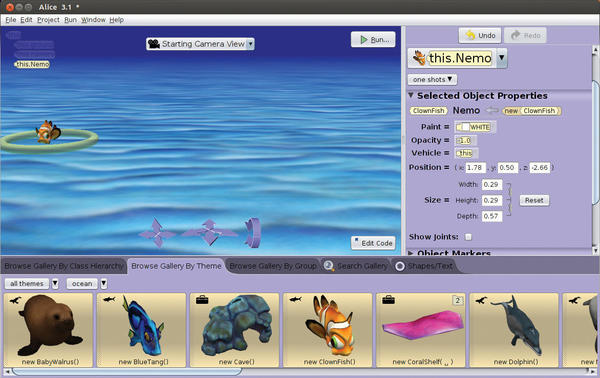
Task: Toggle the Show Joints checkbox
Action: (468, 237)
